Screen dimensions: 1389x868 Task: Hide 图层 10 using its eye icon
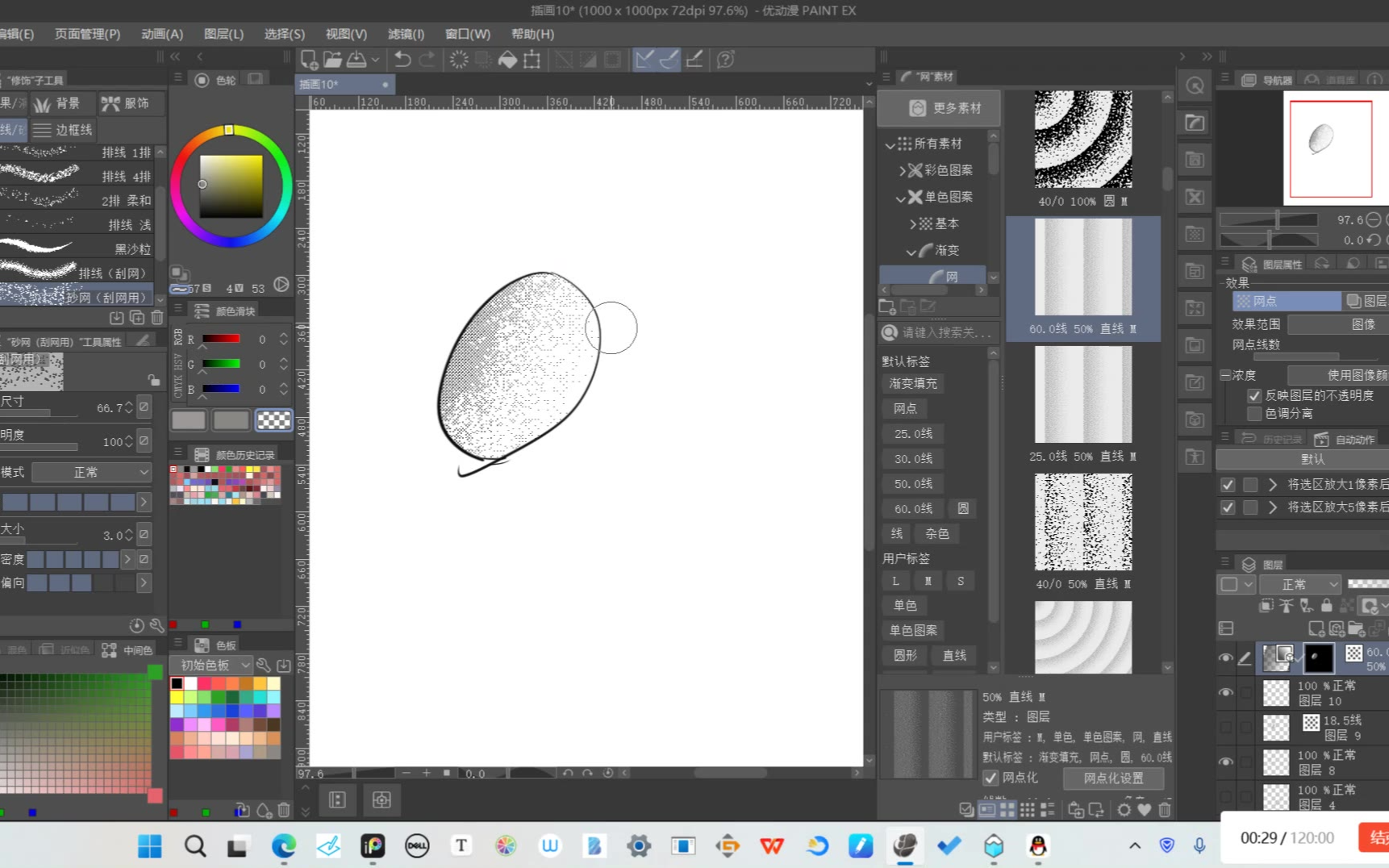(1225, 692)
